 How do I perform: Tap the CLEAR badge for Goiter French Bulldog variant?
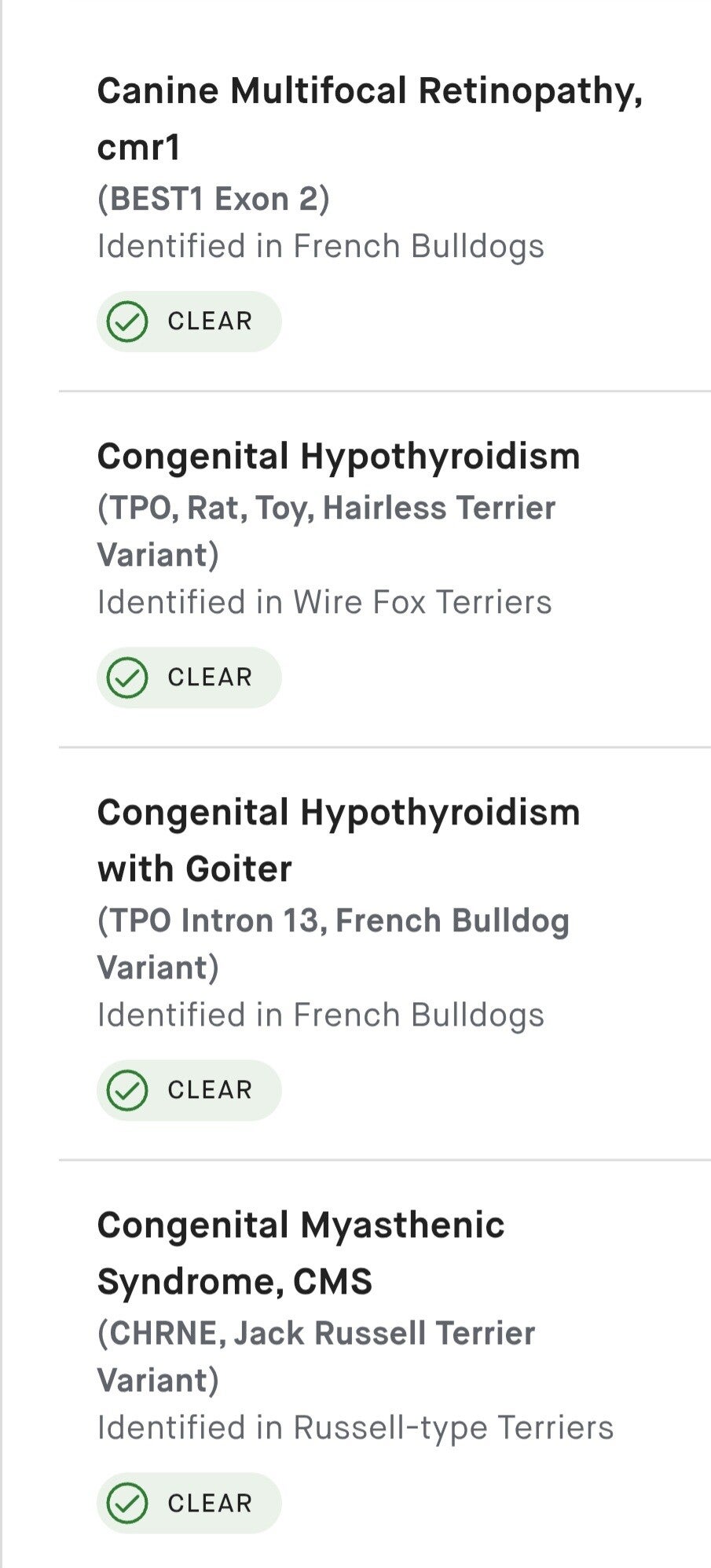coord(189,1090)
